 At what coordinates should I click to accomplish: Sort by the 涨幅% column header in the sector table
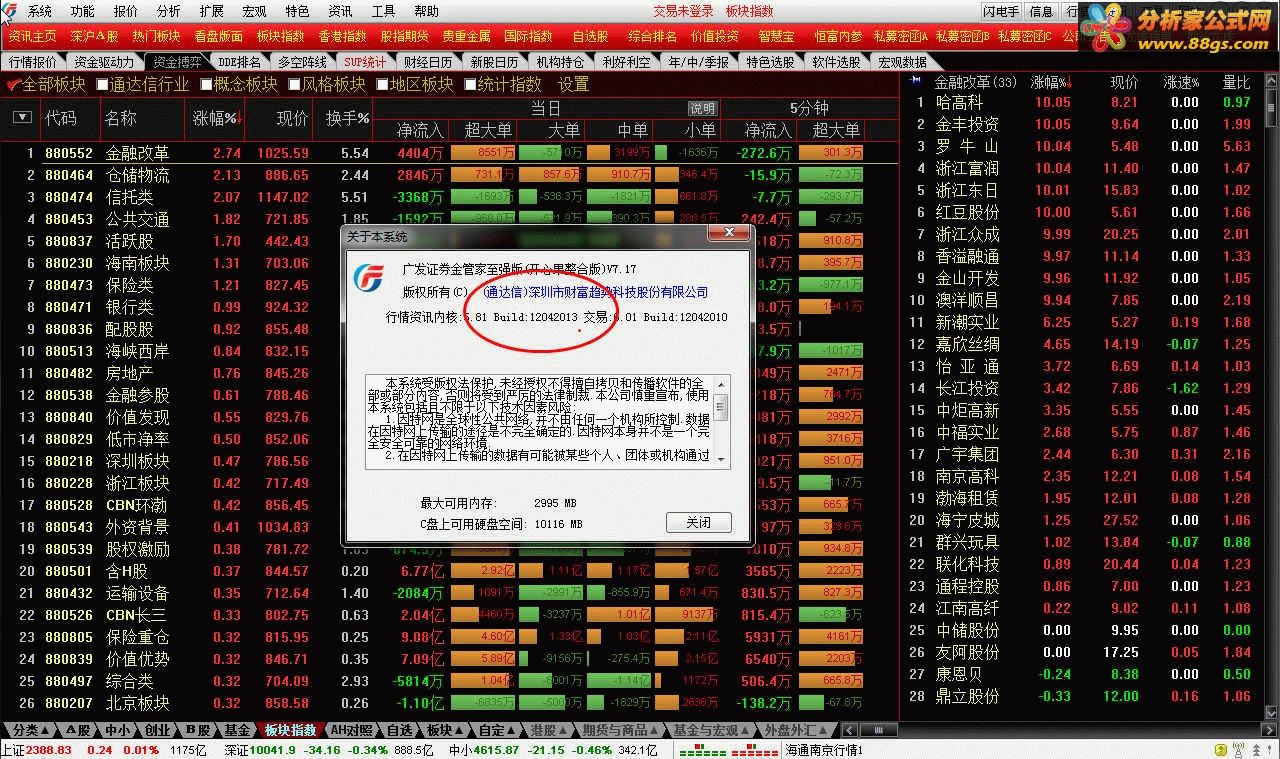coord(216,118)
